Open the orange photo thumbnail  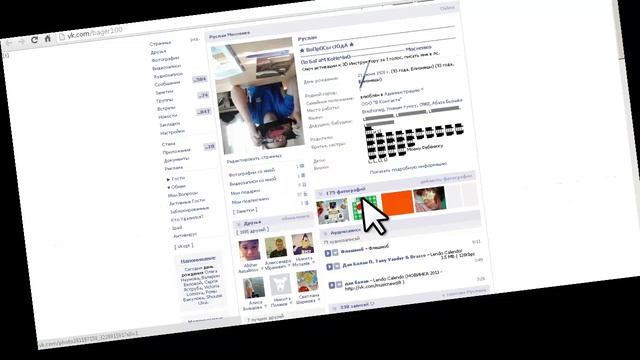tap(398, 203)
